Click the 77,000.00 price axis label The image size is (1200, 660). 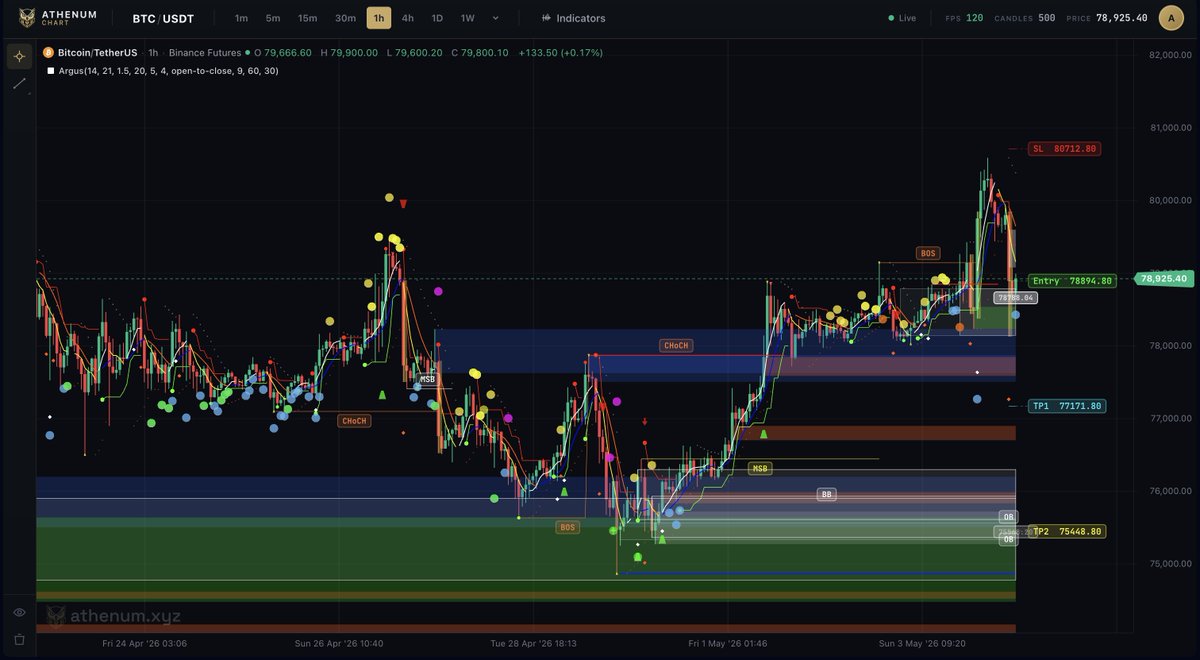pos(1169,418)
